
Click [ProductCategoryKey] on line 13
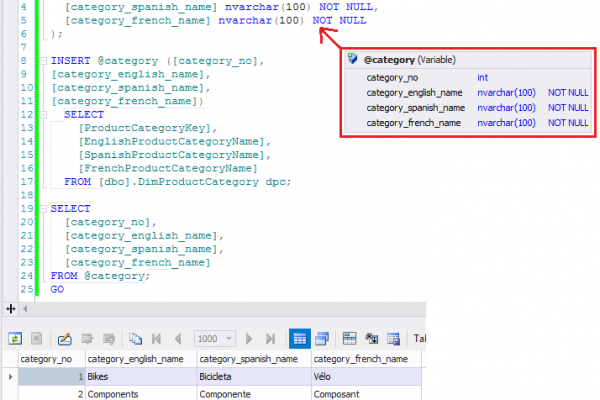point(144,128)
